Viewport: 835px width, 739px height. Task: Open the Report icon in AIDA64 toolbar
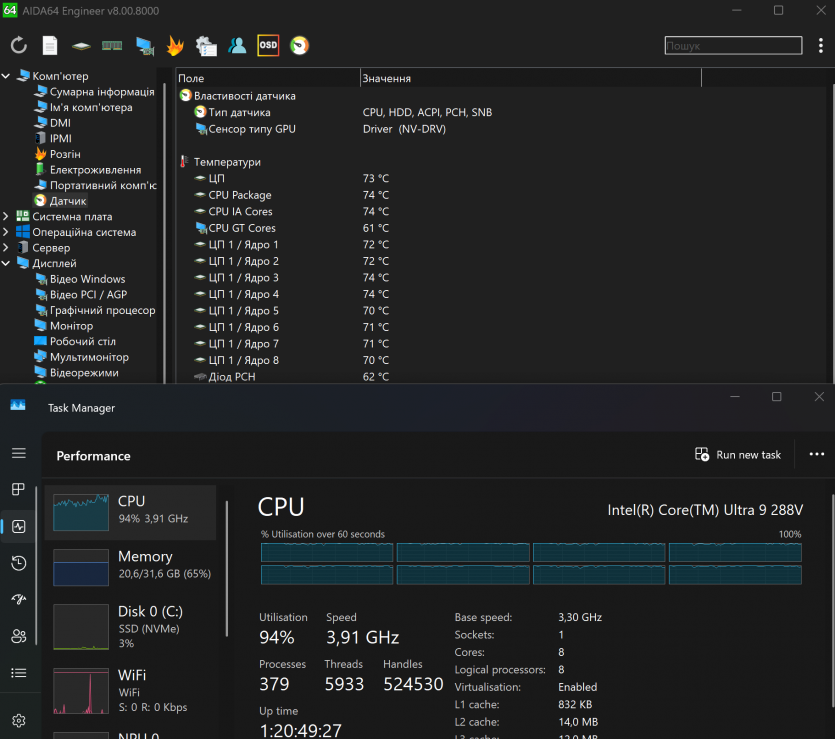50,45
